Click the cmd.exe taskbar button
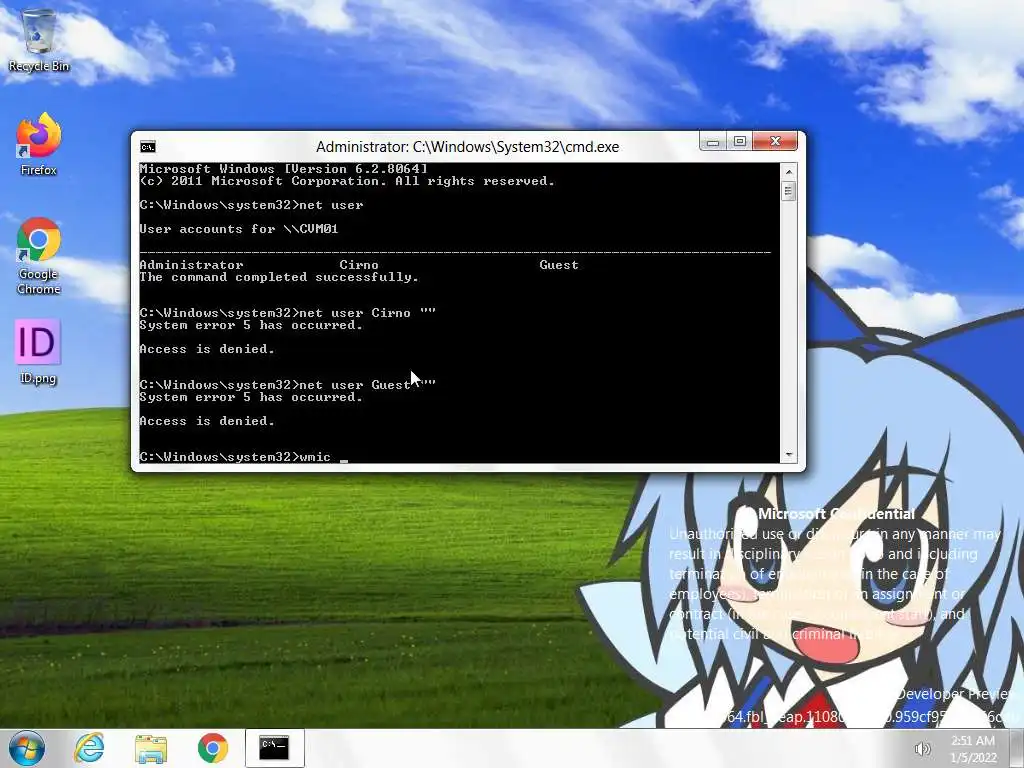Image resolution: width=1024 pixels, height=768 pixels. pyautogui.click(x=274, y=748)
